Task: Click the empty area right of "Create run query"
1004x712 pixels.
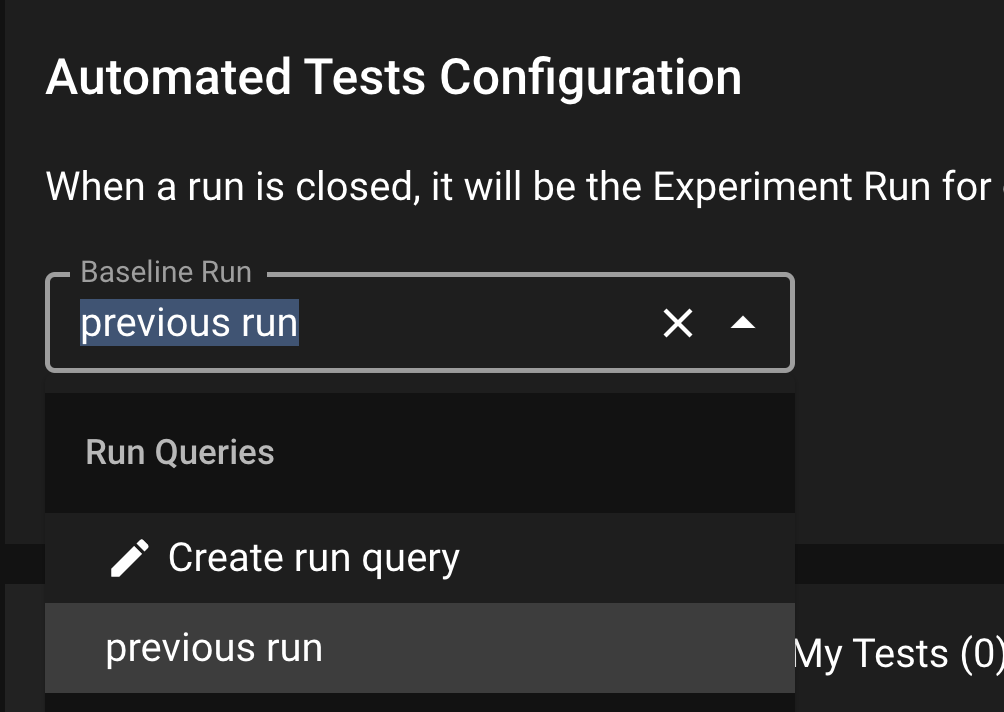Action: tap(620, 558)
